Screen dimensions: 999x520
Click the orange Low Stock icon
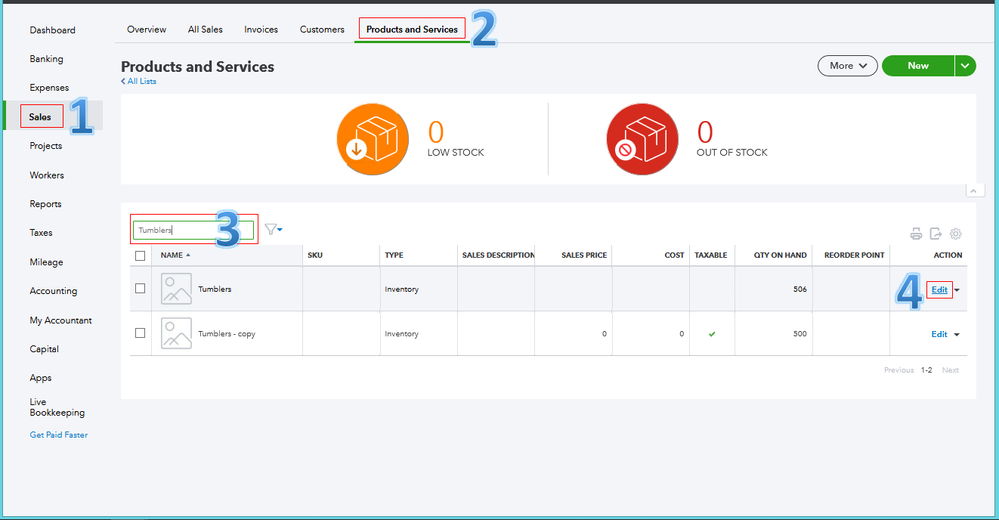(373, 139)
